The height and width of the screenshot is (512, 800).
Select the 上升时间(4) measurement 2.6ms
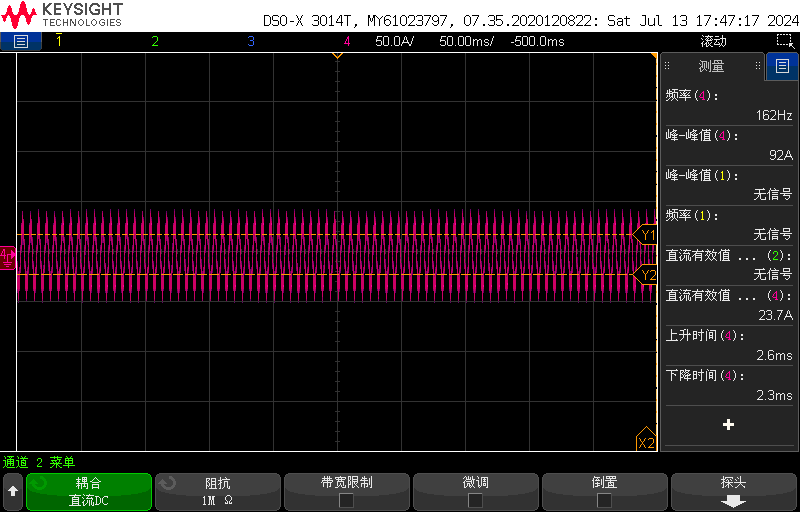click(729, 345)
